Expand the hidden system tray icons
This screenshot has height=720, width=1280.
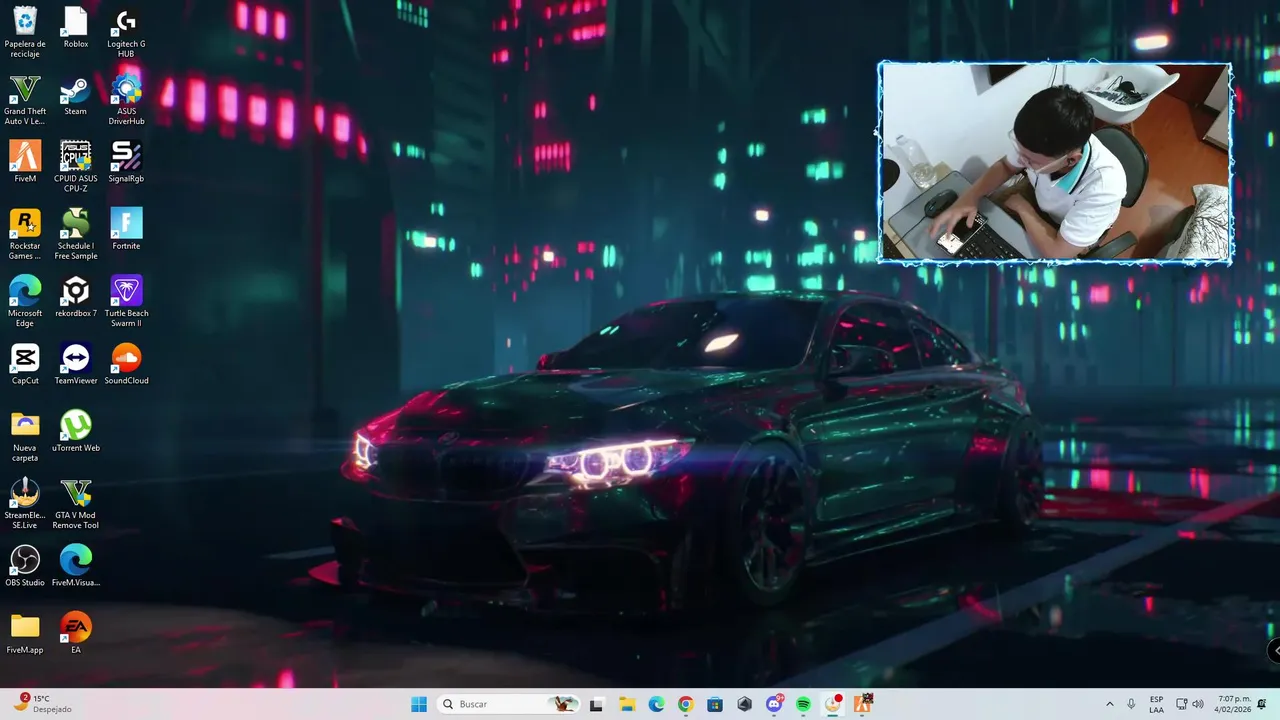[1109, 704]
